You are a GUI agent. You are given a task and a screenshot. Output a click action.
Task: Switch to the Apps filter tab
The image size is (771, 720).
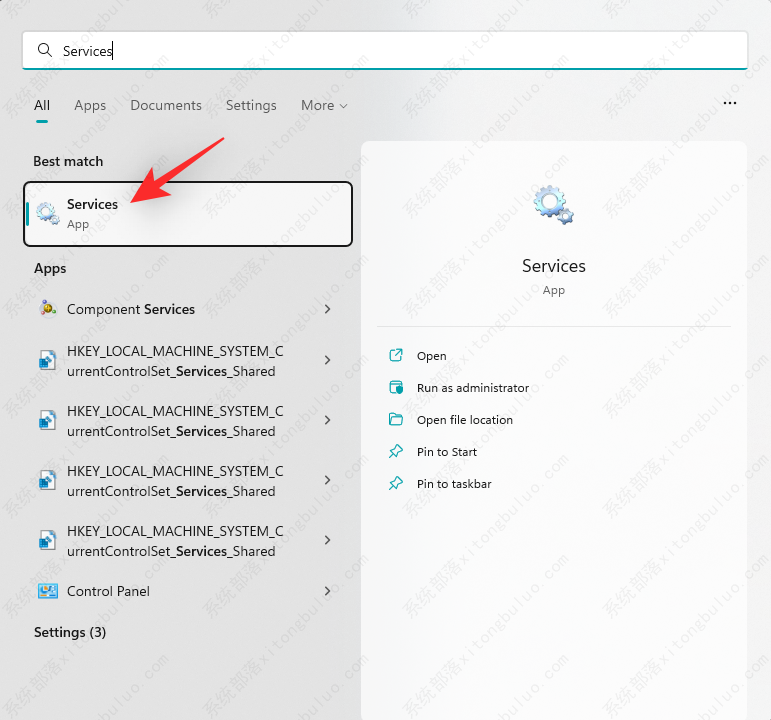pos(90,105)
